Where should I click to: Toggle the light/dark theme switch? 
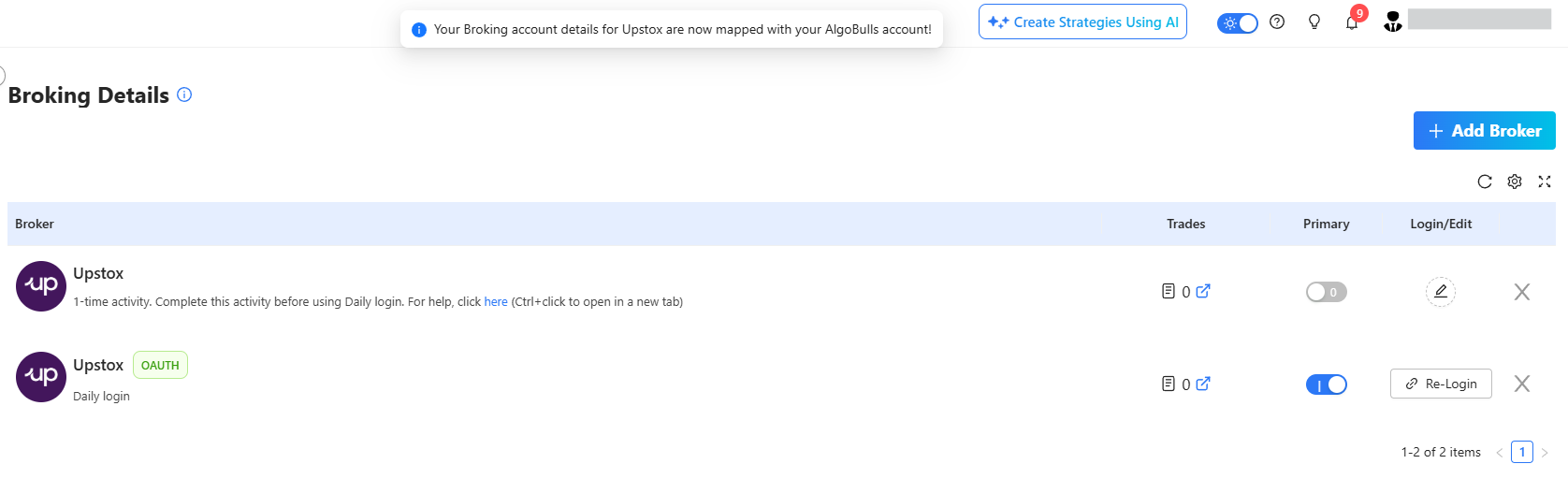(1238, 22)
